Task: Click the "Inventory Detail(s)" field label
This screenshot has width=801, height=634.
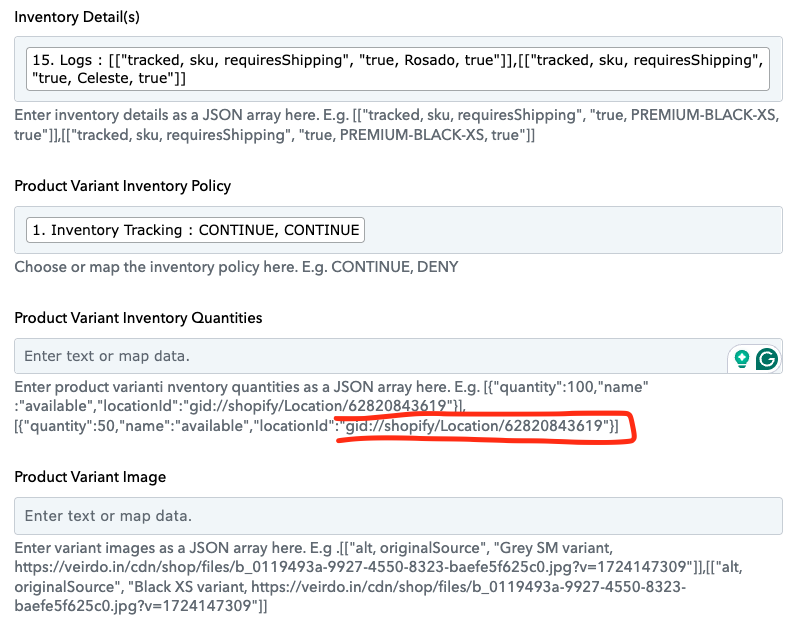Action: [x=77, y=17]
